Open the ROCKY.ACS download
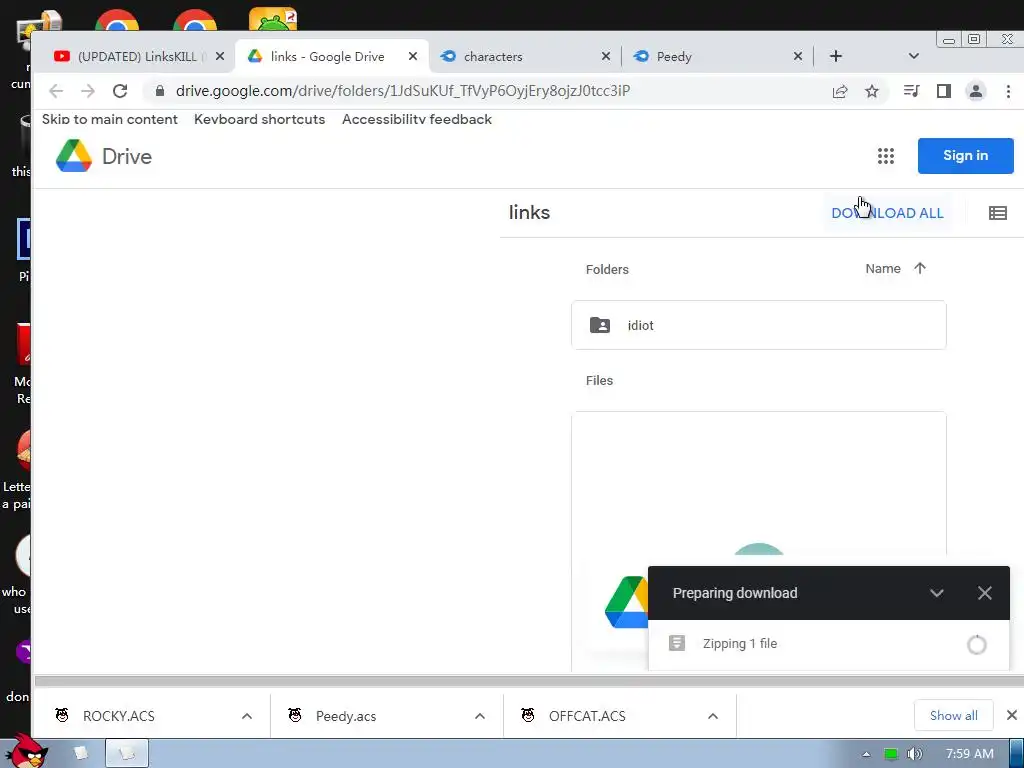This screenshot has width=1024, height=768. pyautogui.click(x=118, y=716)
